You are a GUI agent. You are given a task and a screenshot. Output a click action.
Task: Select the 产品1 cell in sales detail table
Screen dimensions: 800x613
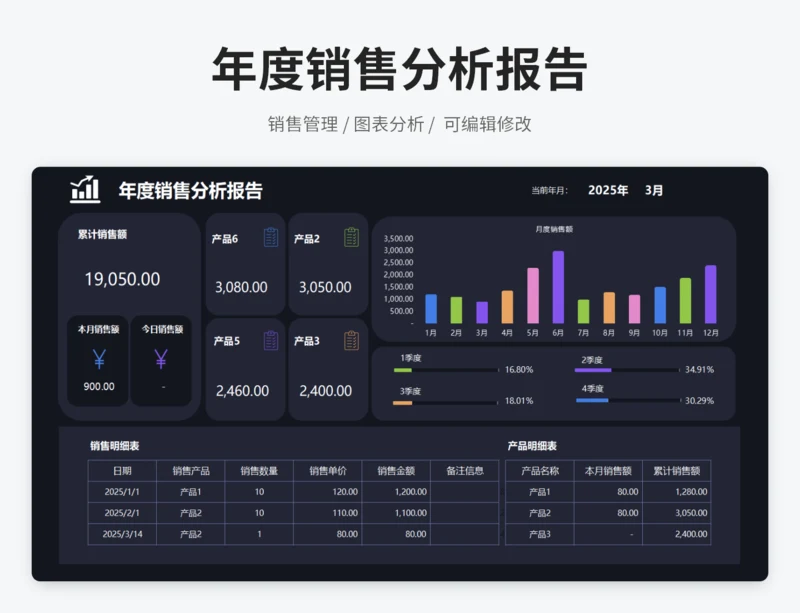[x=191, y=492]
